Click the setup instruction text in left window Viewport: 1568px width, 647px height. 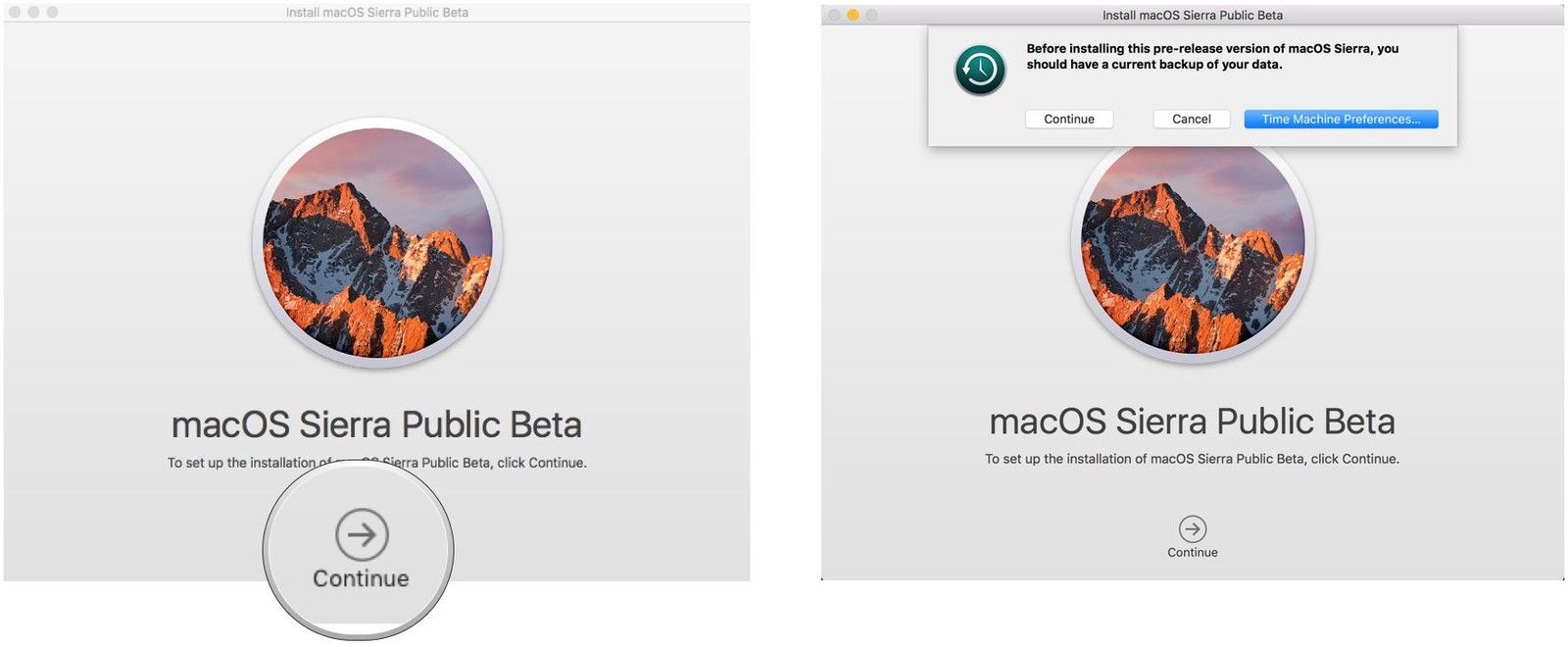point(376,463)
